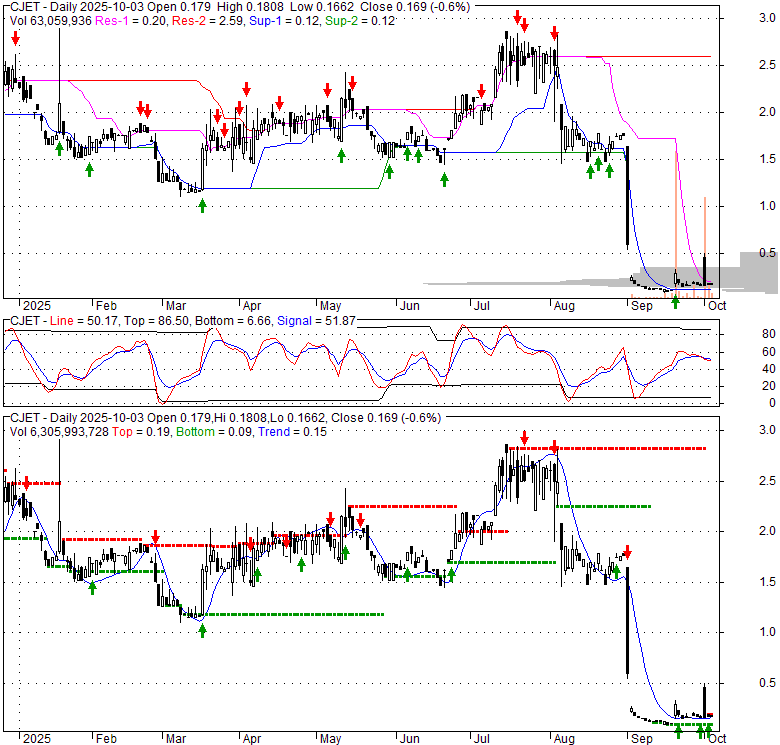780x745 pixels.
Task: Click the 3.0 price label on top chart axis
Action: [x=767, y=18]
